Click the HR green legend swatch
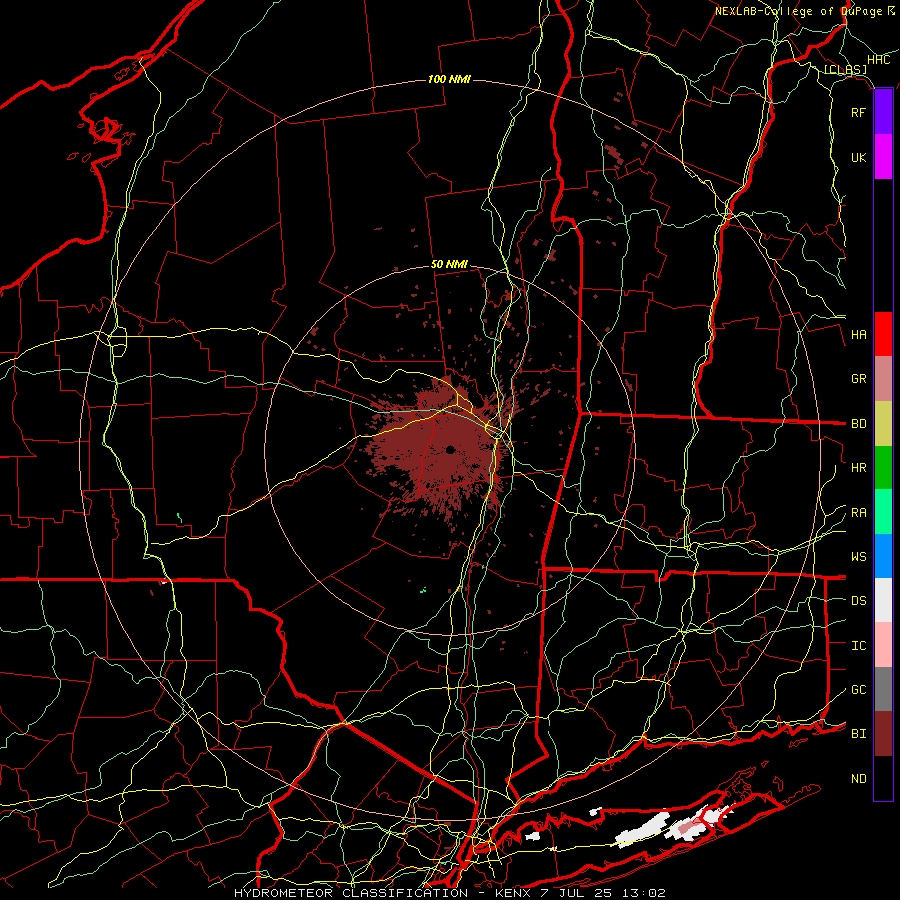This screenshot has width=900, height=900. coord(883,467)
